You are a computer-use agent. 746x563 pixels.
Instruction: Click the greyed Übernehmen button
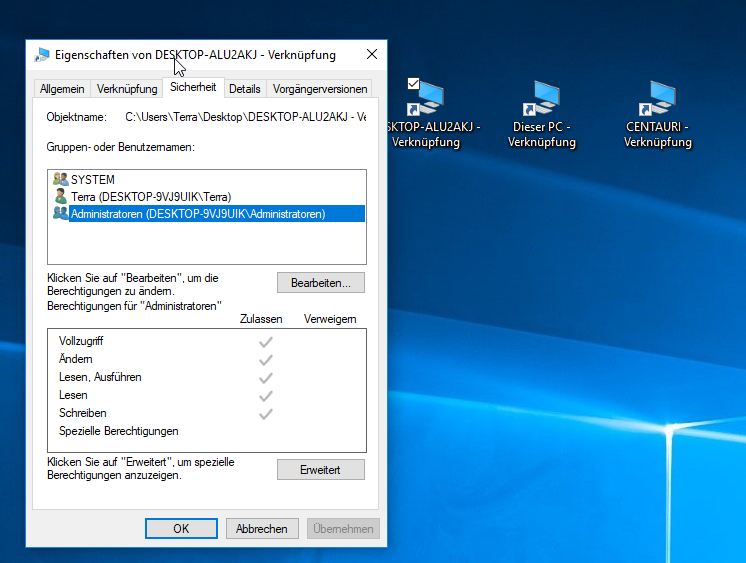point(343,529)
